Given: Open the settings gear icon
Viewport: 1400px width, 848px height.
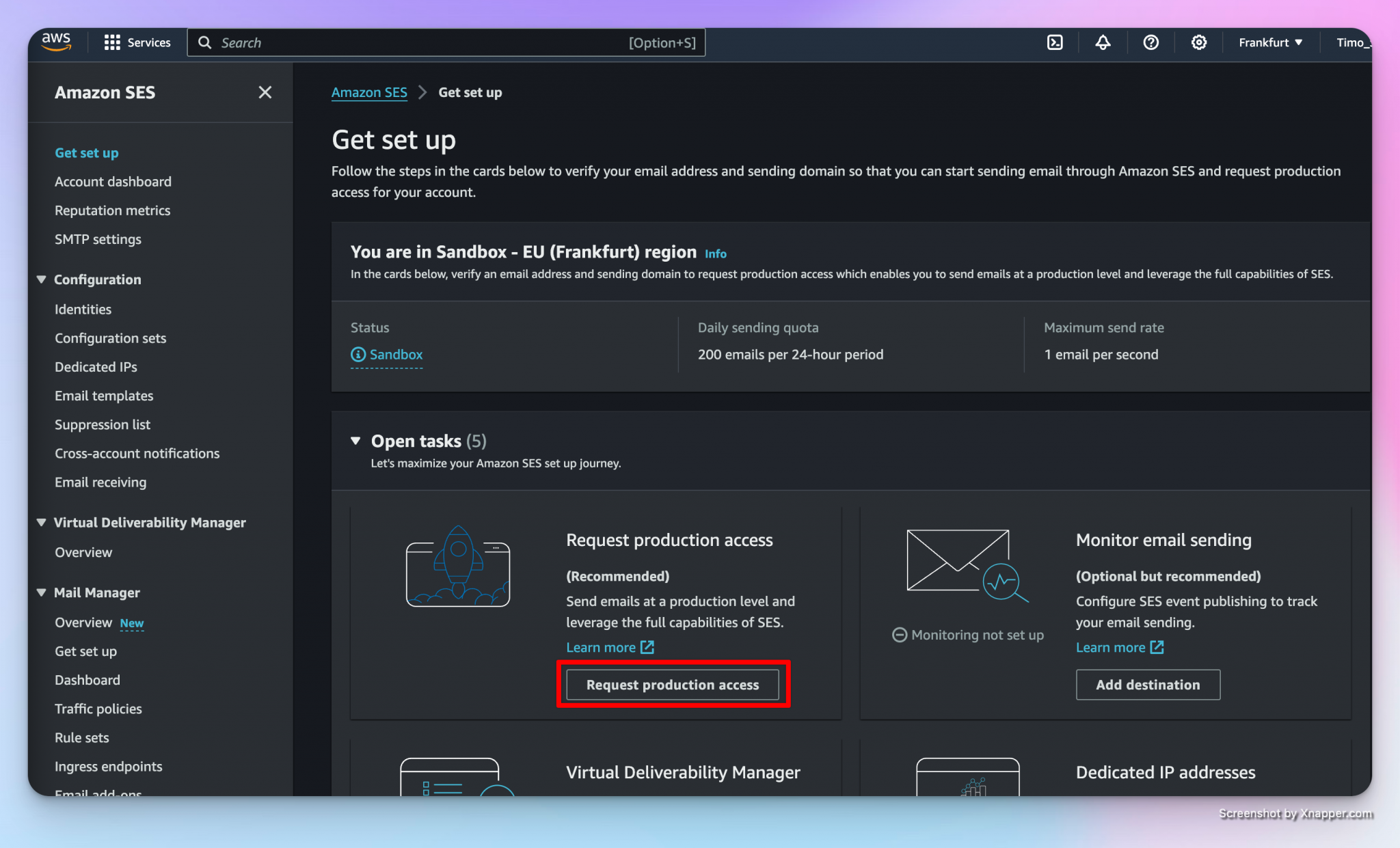Looking at the screenshot, I should pos(1198,42).
